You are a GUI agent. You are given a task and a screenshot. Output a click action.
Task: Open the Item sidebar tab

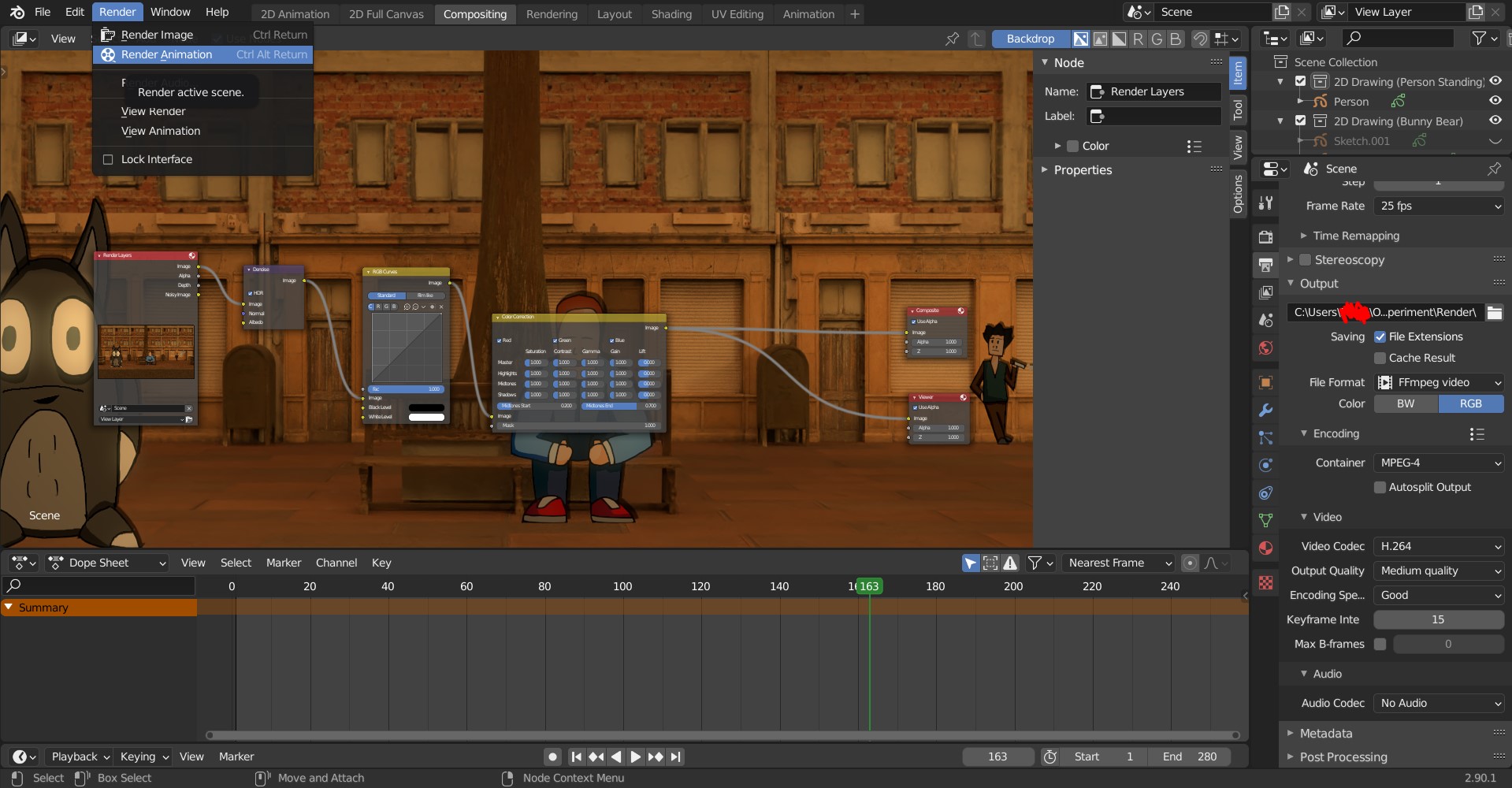(1238, 73)
